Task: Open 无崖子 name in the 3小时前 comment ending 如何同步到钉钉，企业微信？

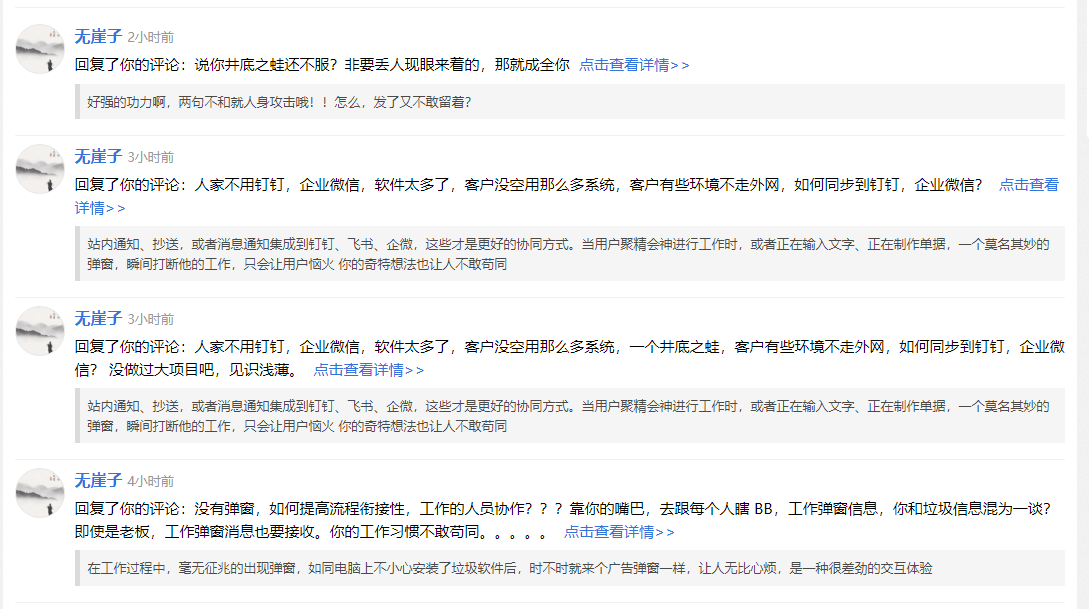Action: point(98,156)
